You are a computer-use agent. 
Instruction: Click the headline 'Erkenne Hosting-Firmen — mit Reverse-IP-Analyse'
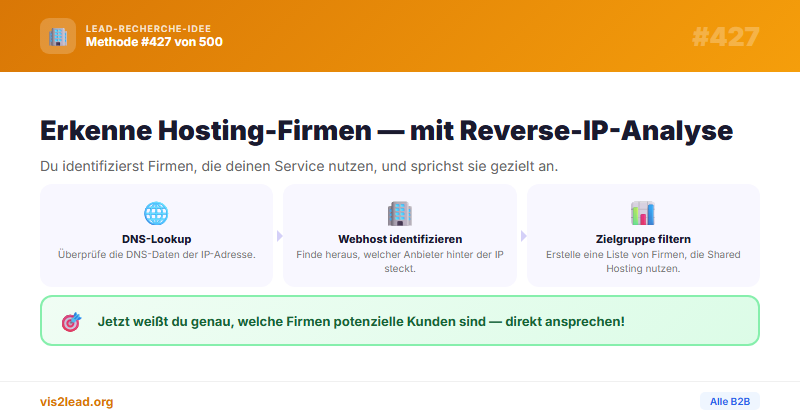click(x=387, y=130)
